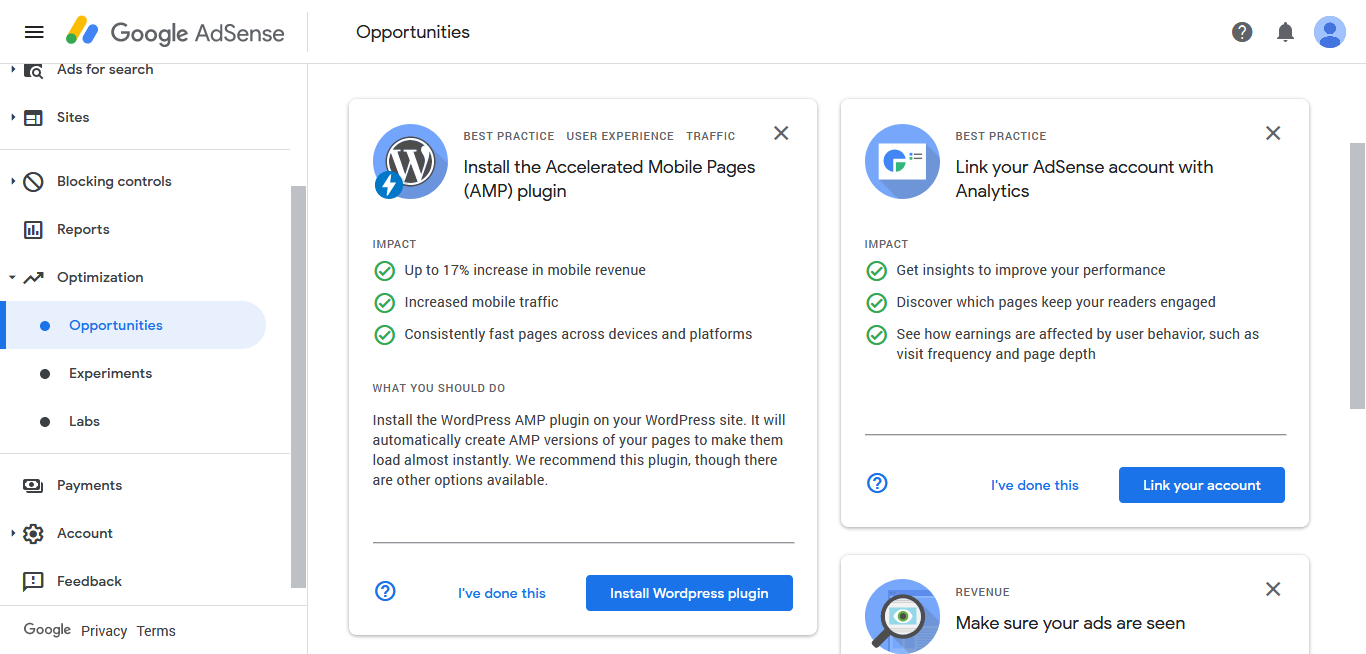Click the Help question mark icon in header

(x=1242, y=32)
